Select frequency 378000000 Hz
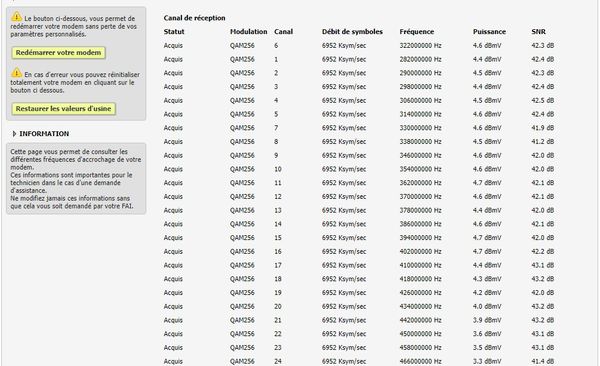 [421, 210]
